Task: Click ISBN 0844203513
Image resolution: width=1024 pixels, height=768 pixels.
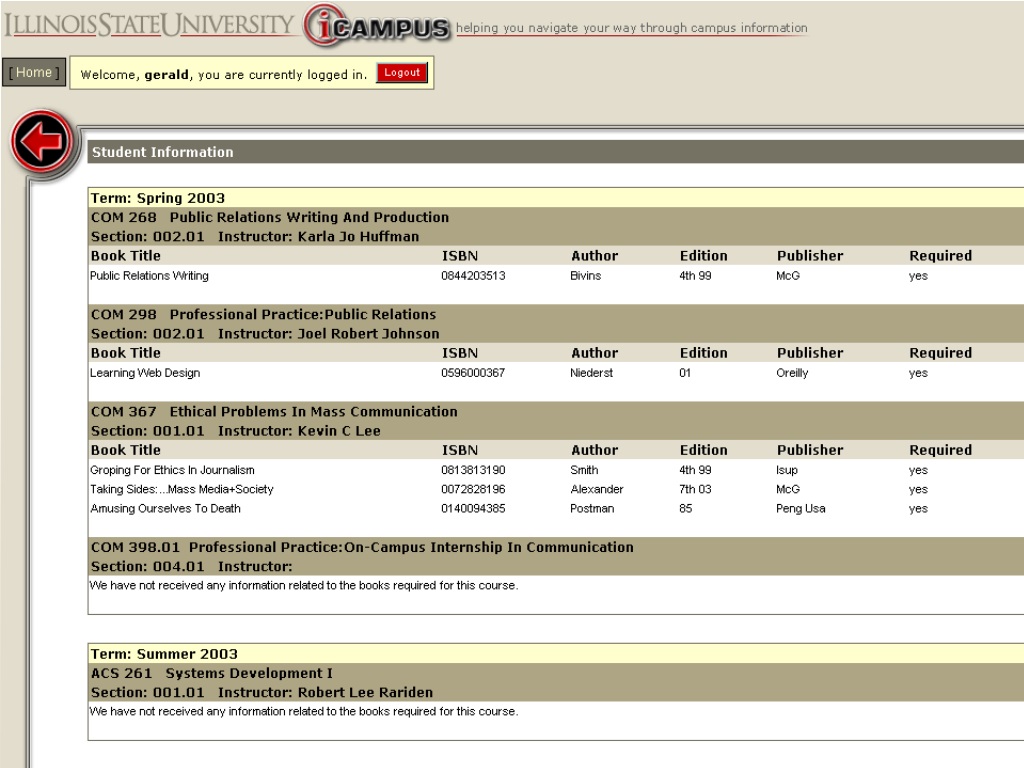Action: coord(473,276)
